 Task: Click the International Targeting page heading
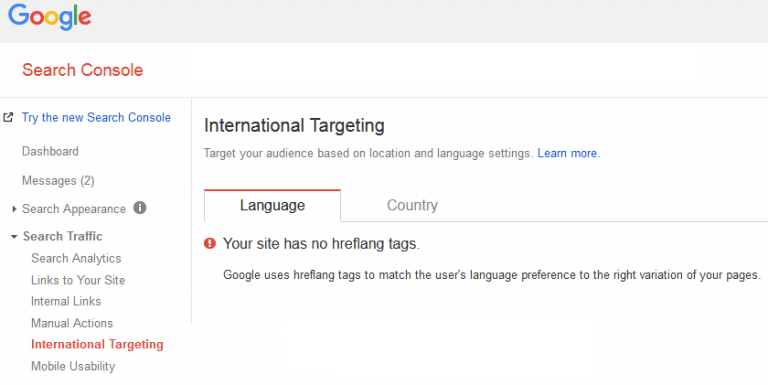[294, 126]
